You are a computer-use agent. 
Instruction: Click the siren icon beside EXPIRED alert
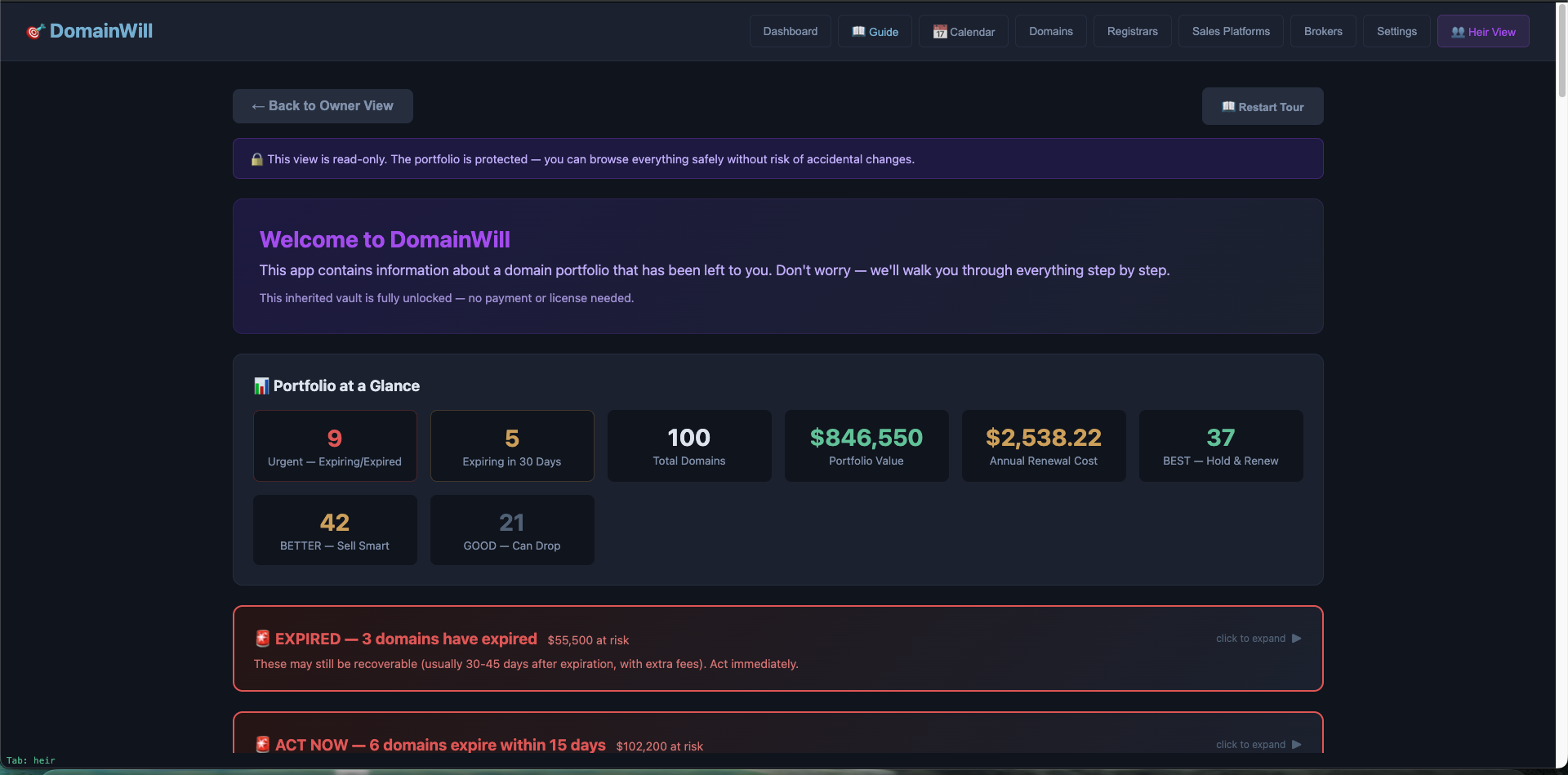262,639
